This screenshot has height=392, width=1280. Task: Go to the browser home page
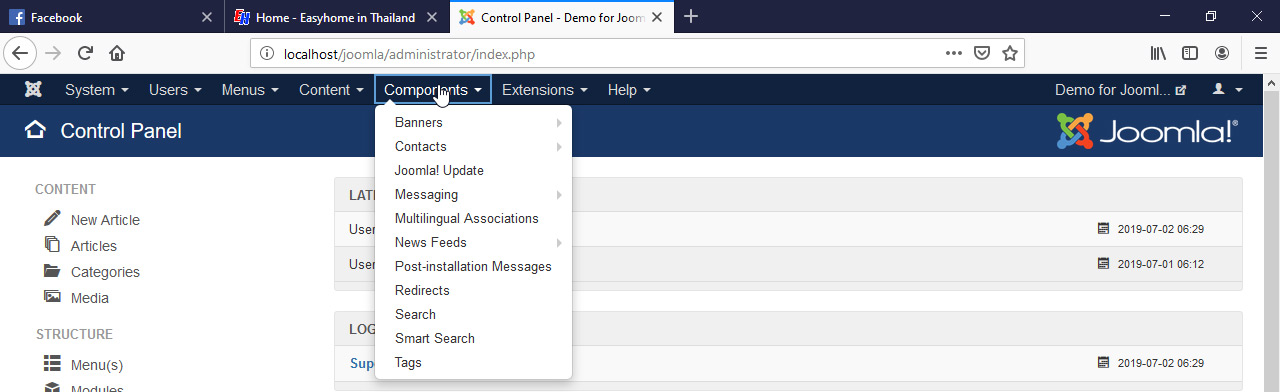(x=117, y=53)
